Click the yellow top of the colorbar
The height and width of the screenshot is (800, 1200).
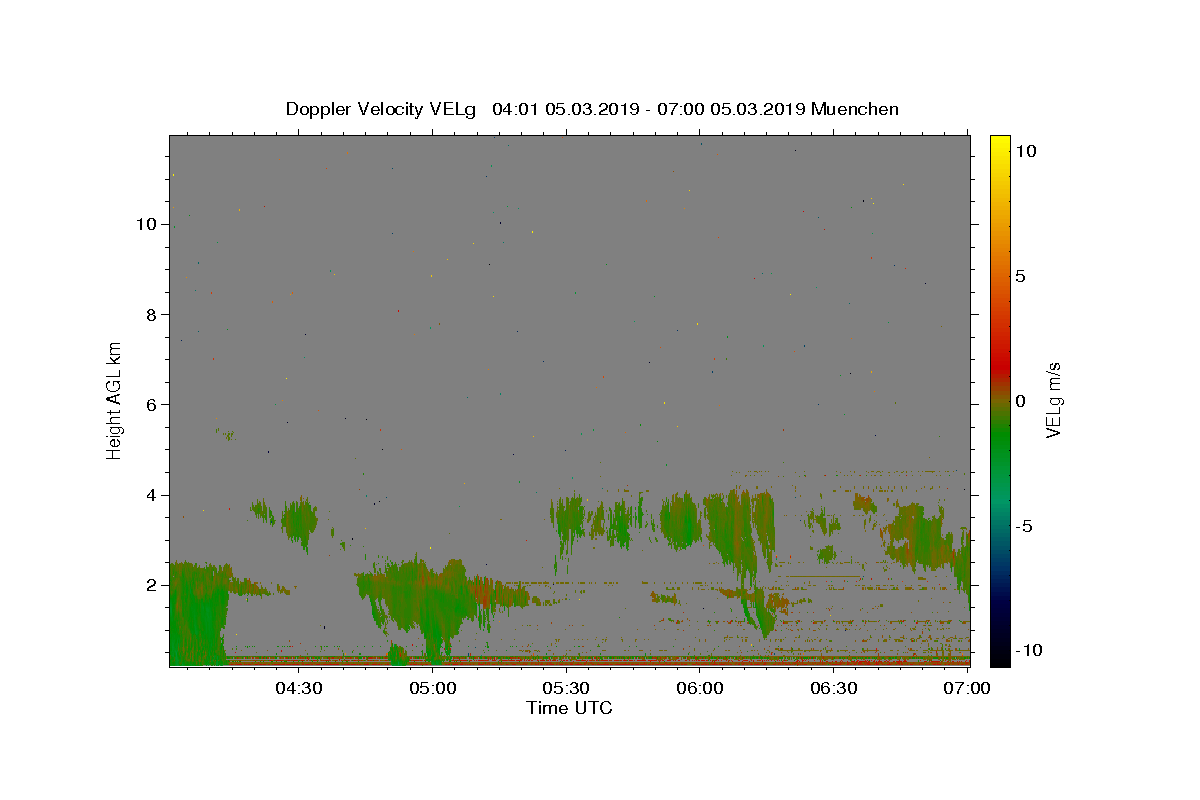1000,142
